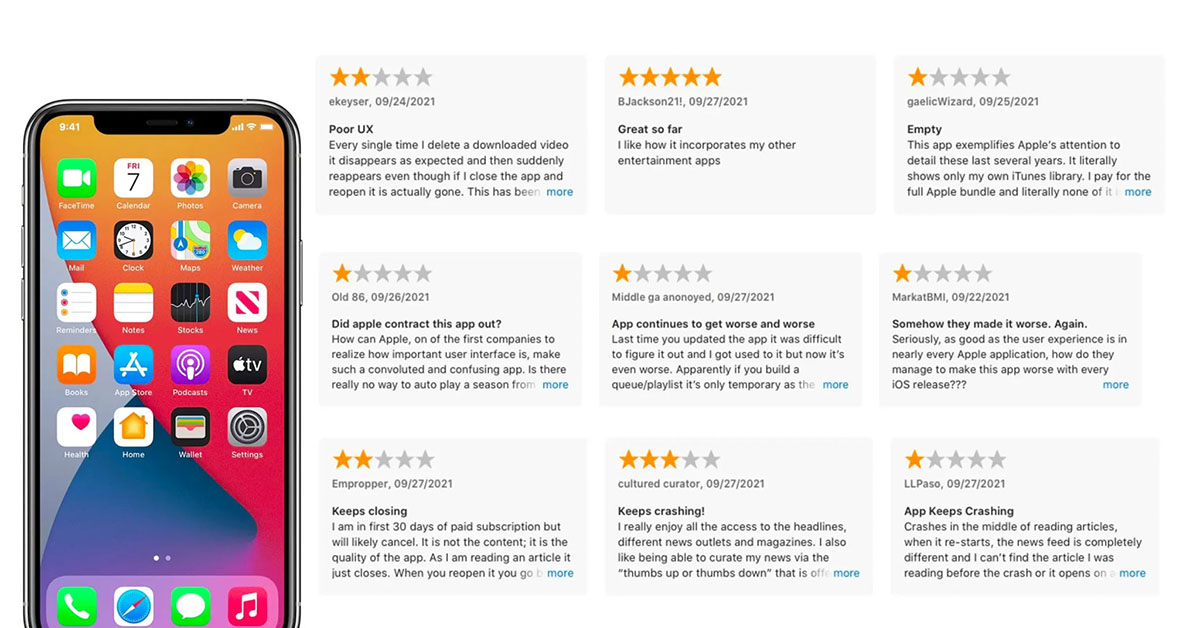
Task: Open the Maps app
Action: [190, 241]
